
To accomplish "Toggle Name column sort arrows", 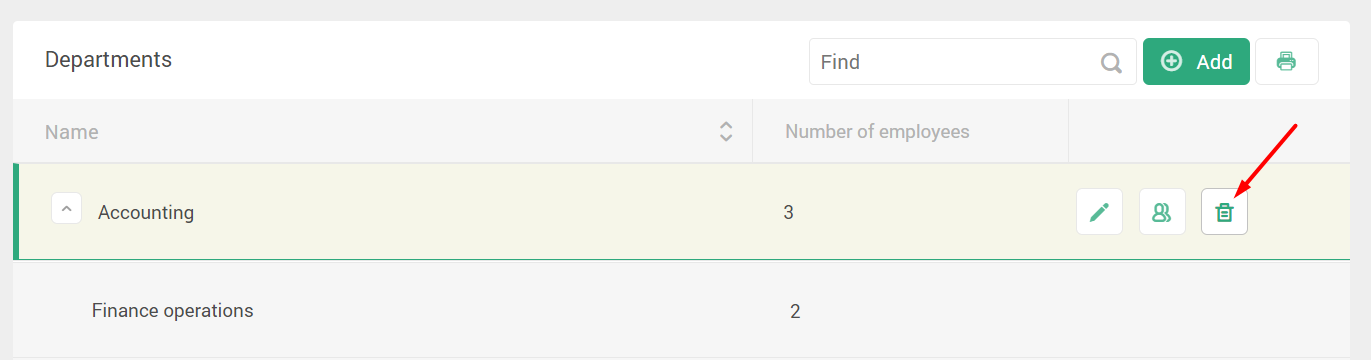I will (x=727, y=132).
